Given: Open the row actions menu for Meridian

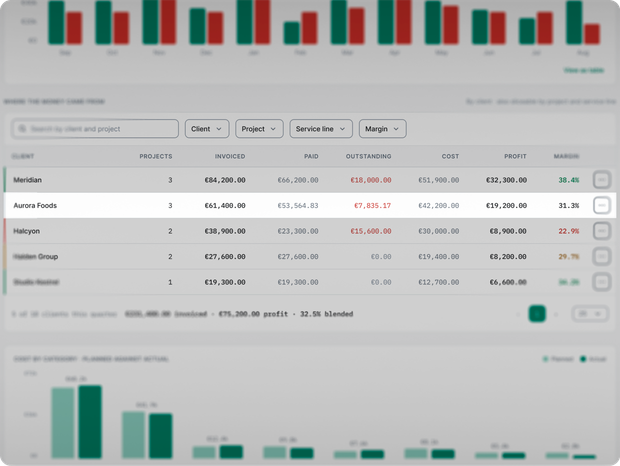Looking at the screenshot, I should (601, 180).
